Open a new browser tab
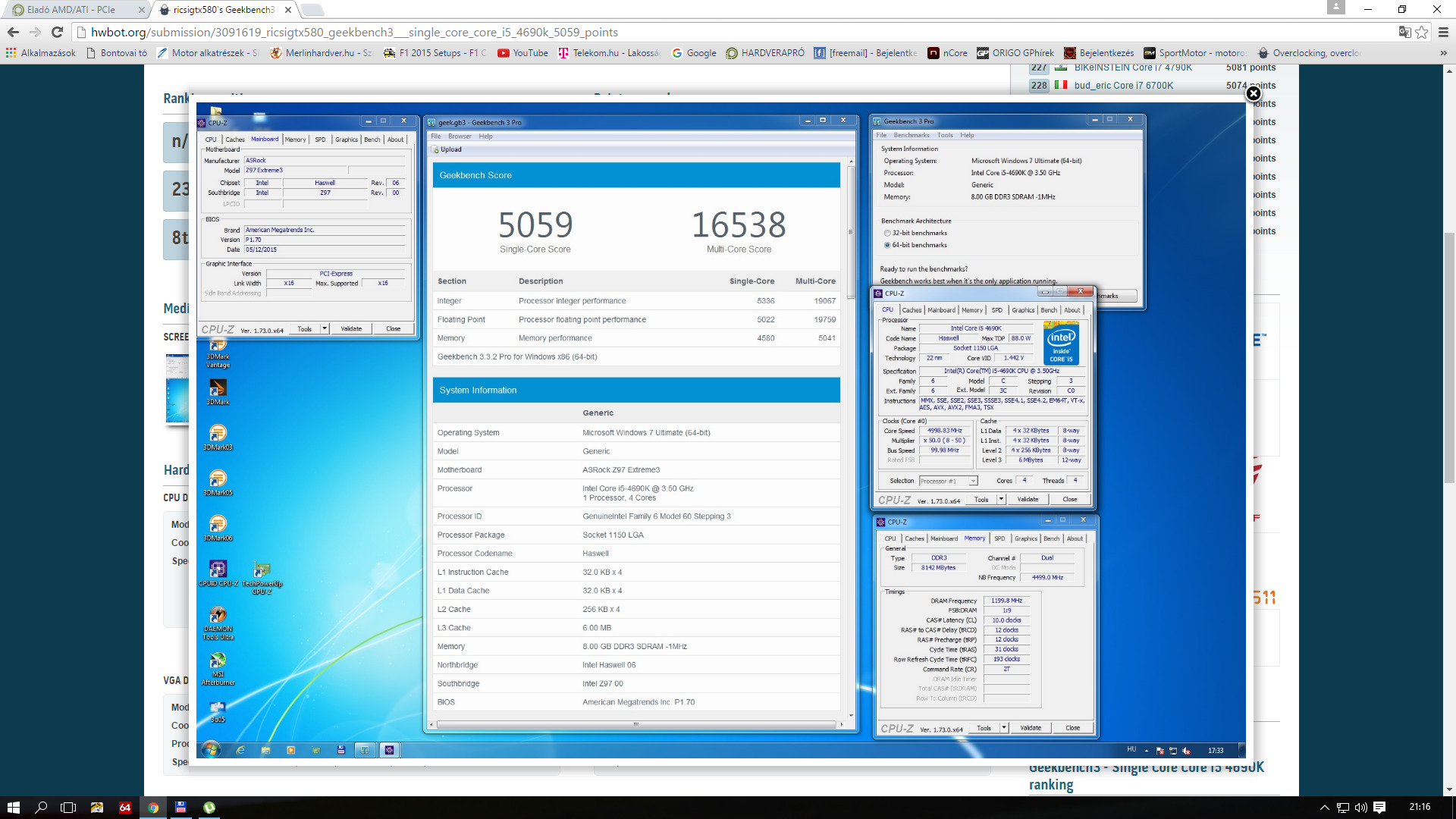Viewport: 1456px width, 819px height. pos(312,10)
